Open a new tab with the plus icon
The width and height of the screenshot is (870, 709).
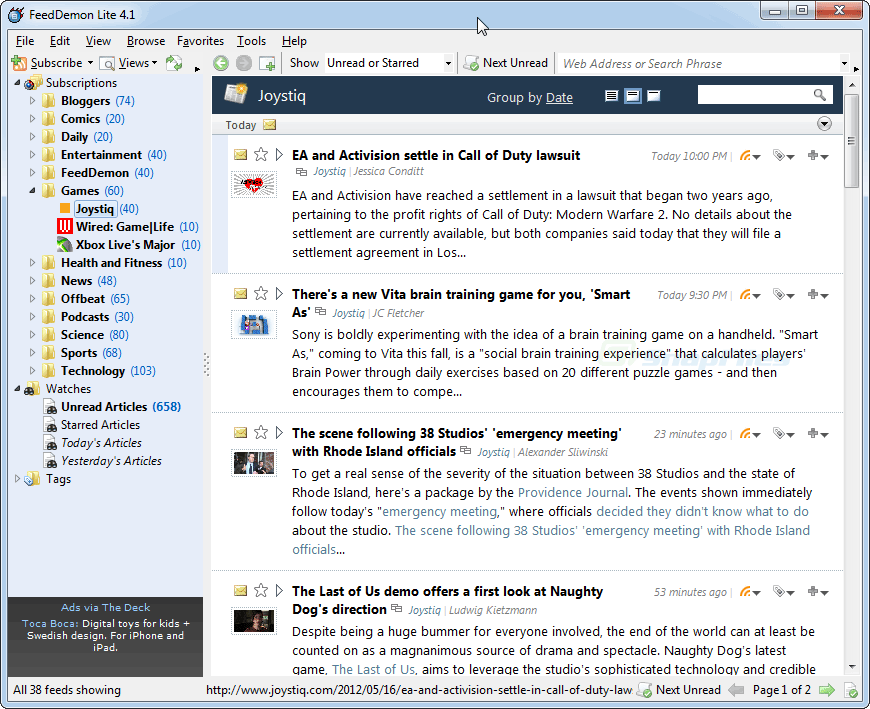tap(267, 63)
